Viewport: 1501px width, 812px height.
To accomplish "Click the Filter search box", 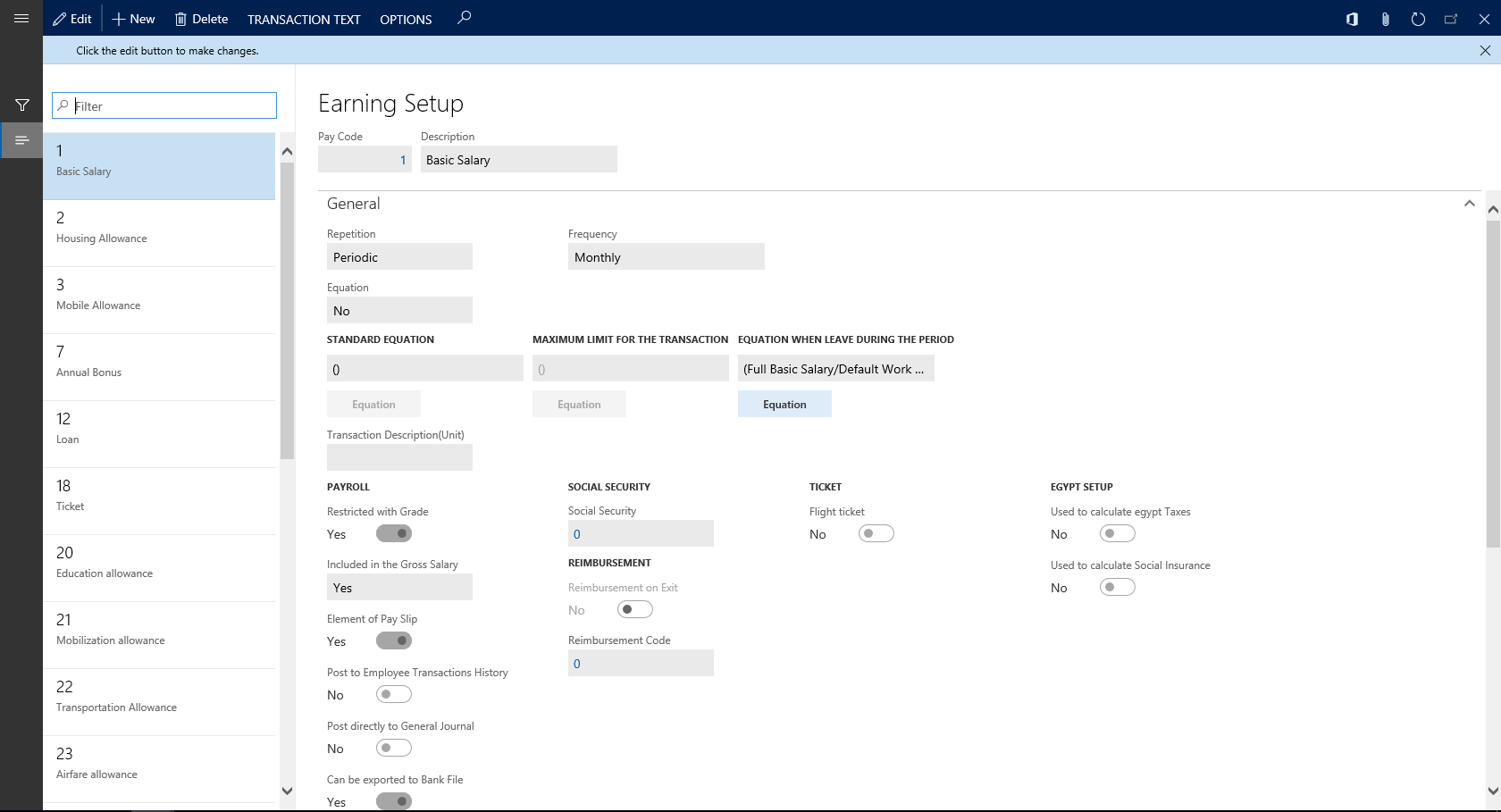I will 164,105.
